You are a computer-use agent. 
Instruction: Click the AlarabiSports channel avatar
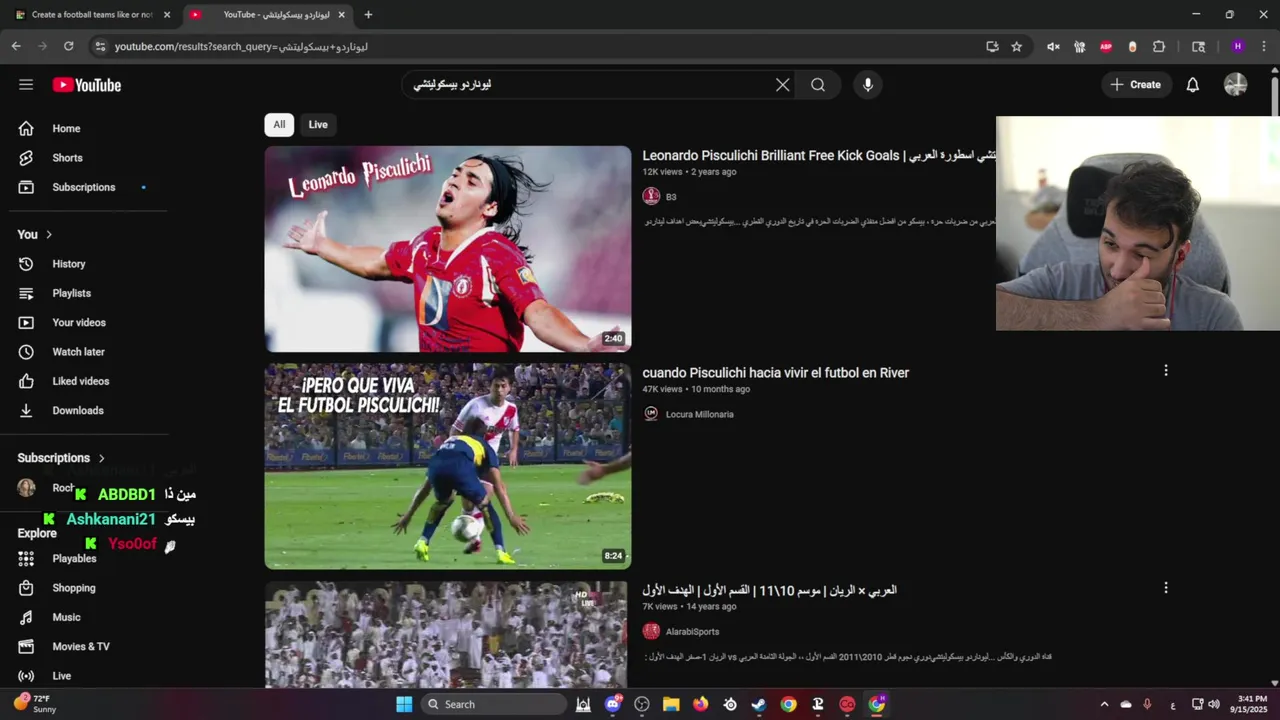tap(651, 631)
